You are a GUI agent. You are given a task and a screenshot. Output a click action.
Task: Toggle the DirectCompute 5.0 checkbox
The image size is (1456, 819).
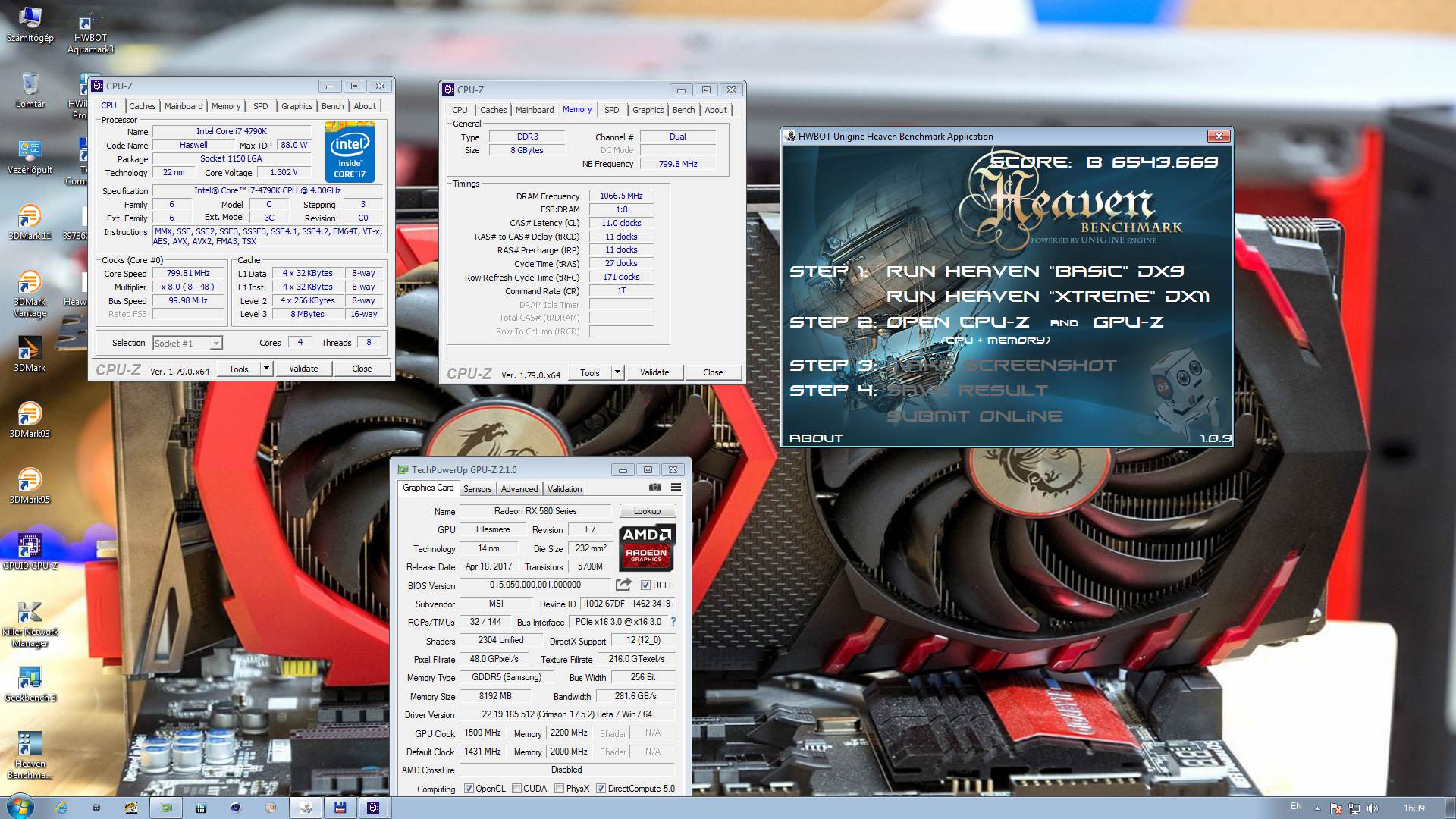coord(601,789)
